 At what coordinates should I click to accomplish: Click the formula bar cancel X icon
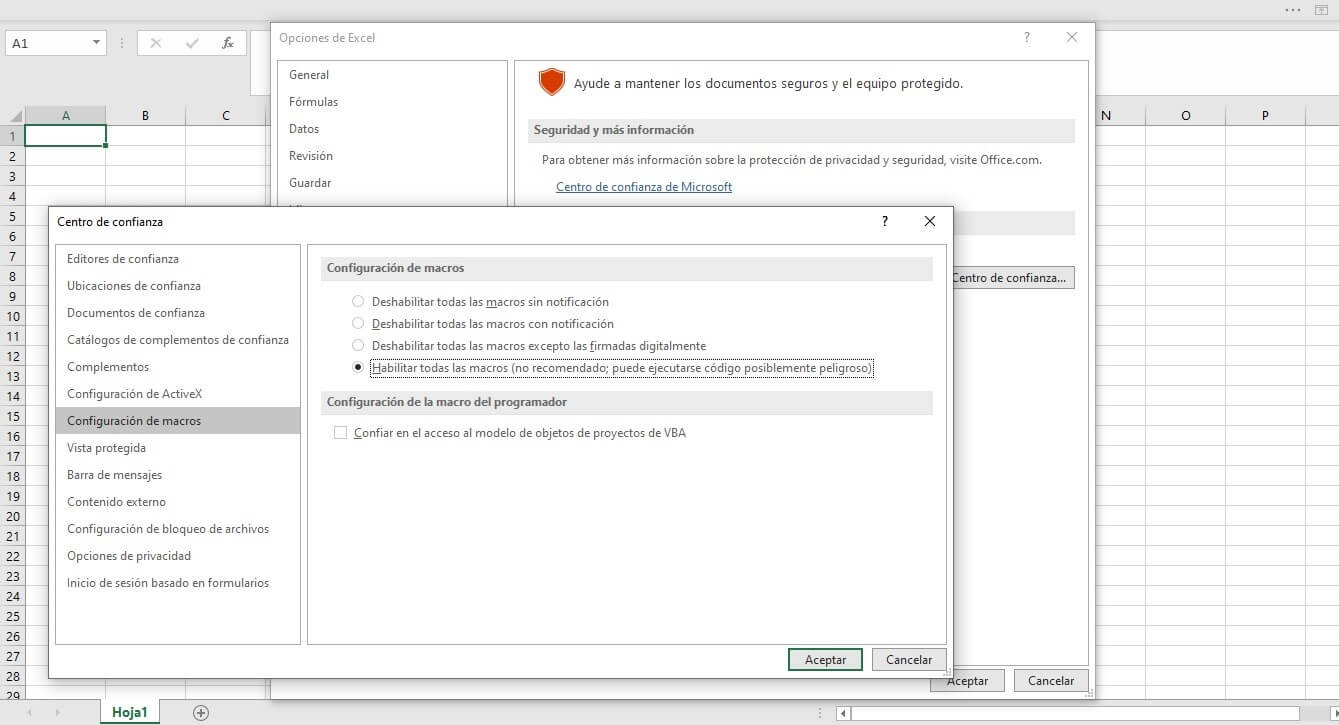[155, 43]
